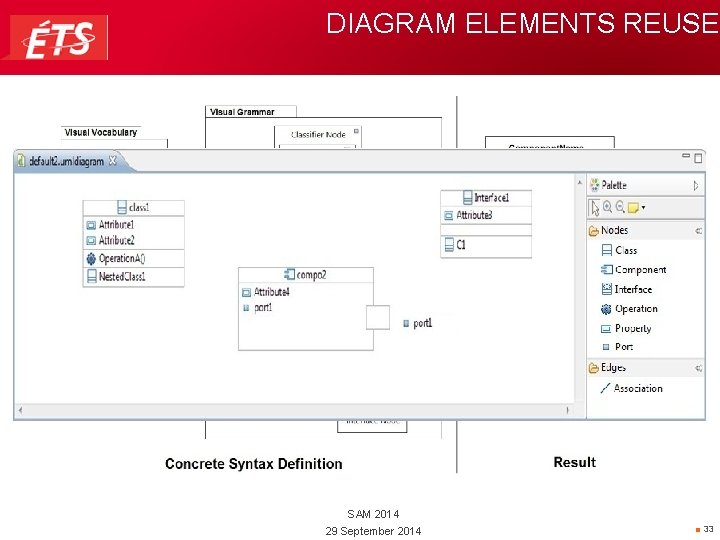The image size is (720, 540).
Task: Select the default2.umldiagram editor tab
Action: coord(66,161)
